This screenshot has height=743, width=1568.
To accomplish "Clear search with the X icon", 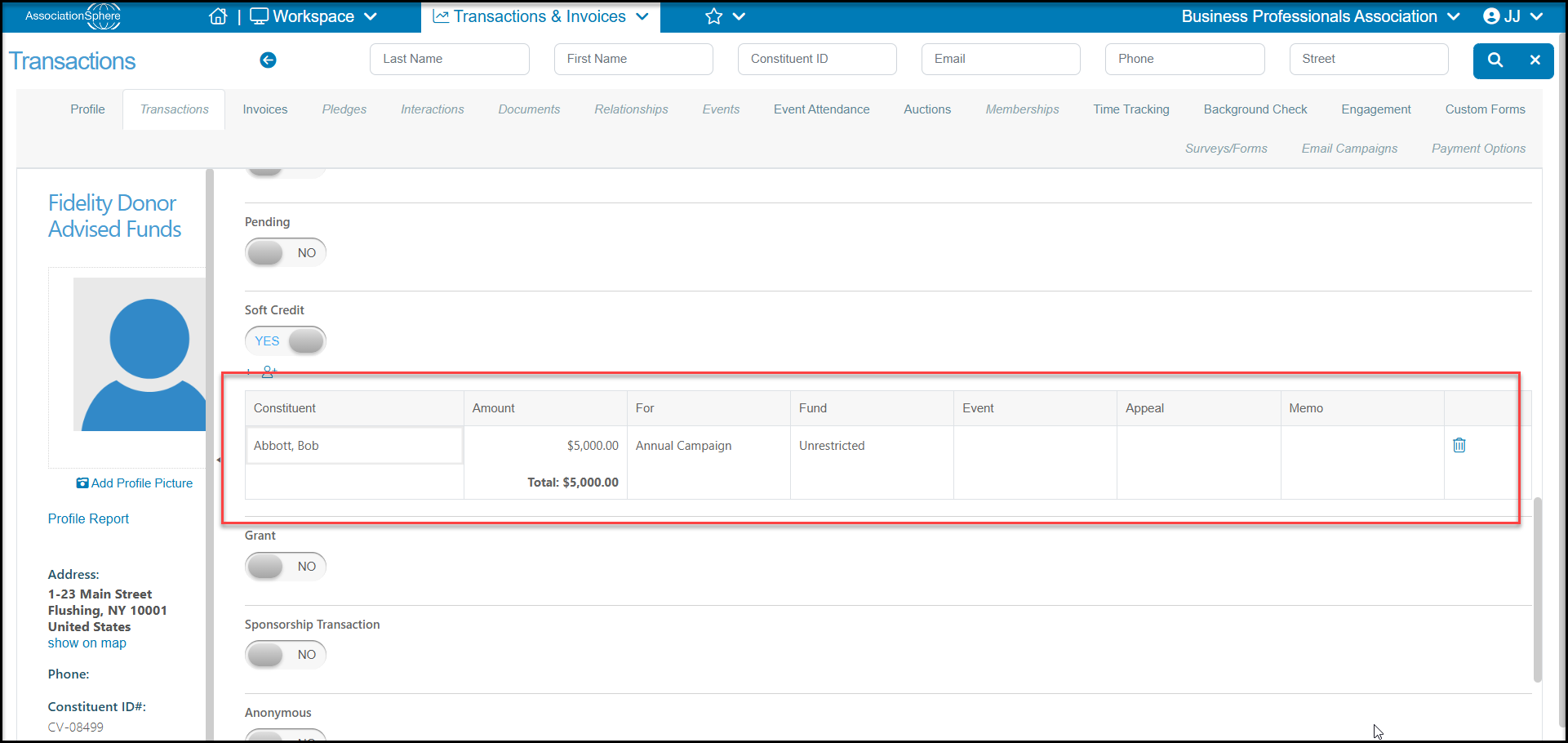I will point(1535,60).
